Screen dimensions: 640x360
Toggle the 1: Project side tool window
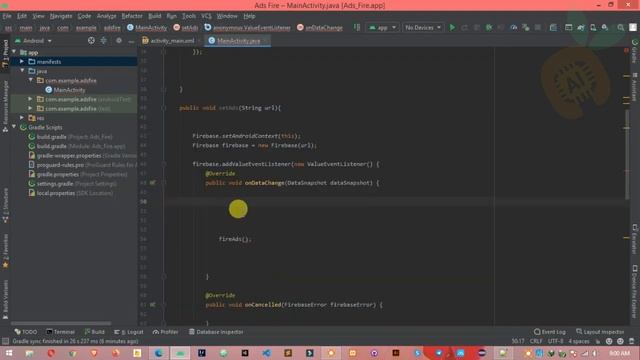pyautogui.click(x=5, y=54)
